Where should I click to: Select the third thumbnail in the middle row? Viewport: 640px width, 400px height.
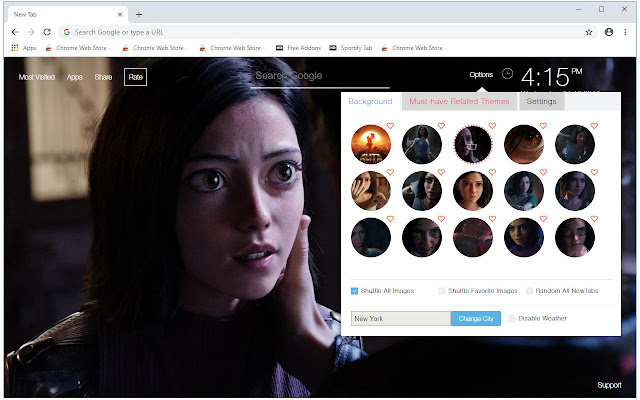[x=473, y=191]
